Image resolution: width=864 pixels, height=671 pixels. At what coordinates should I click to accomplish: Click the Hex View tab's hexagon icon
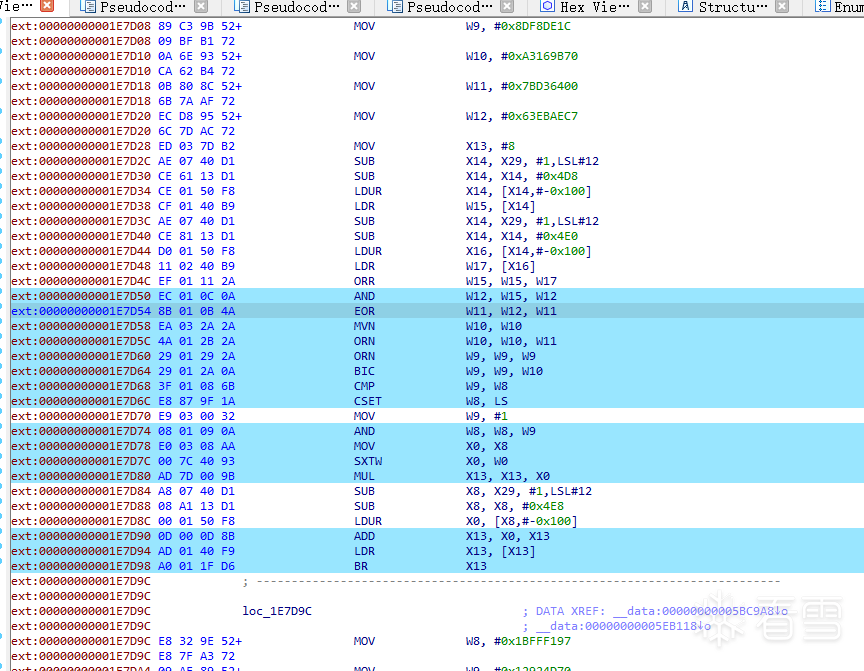[x=547, y=7]
